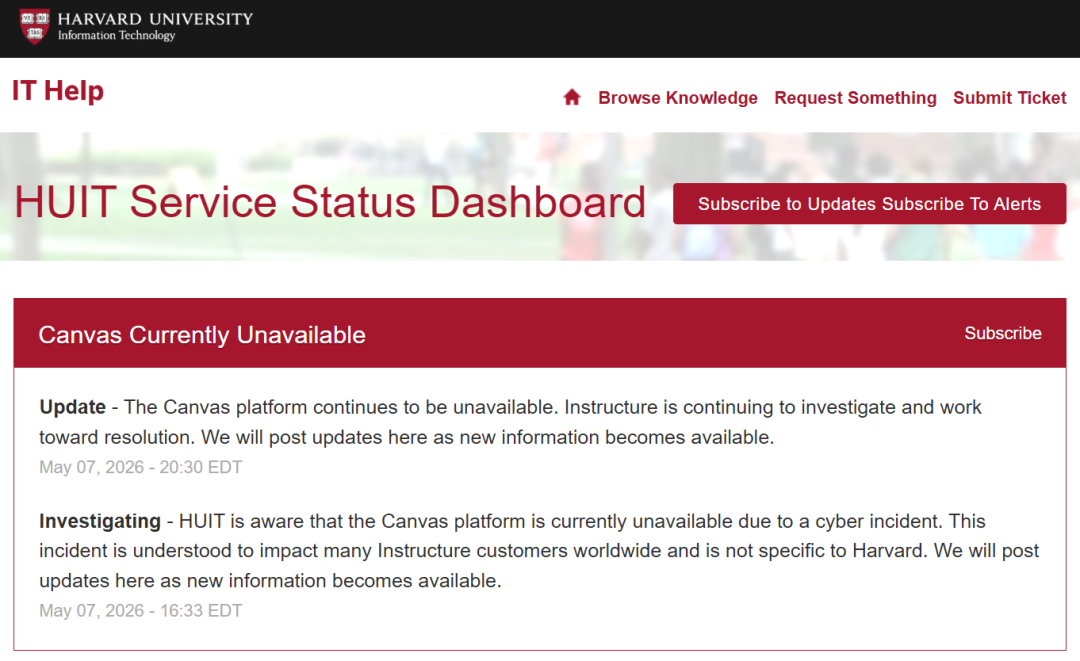1080x661 pixels.
Task: Click the HUIT Service Status Dashboard heading
Action: click(330, 202)
